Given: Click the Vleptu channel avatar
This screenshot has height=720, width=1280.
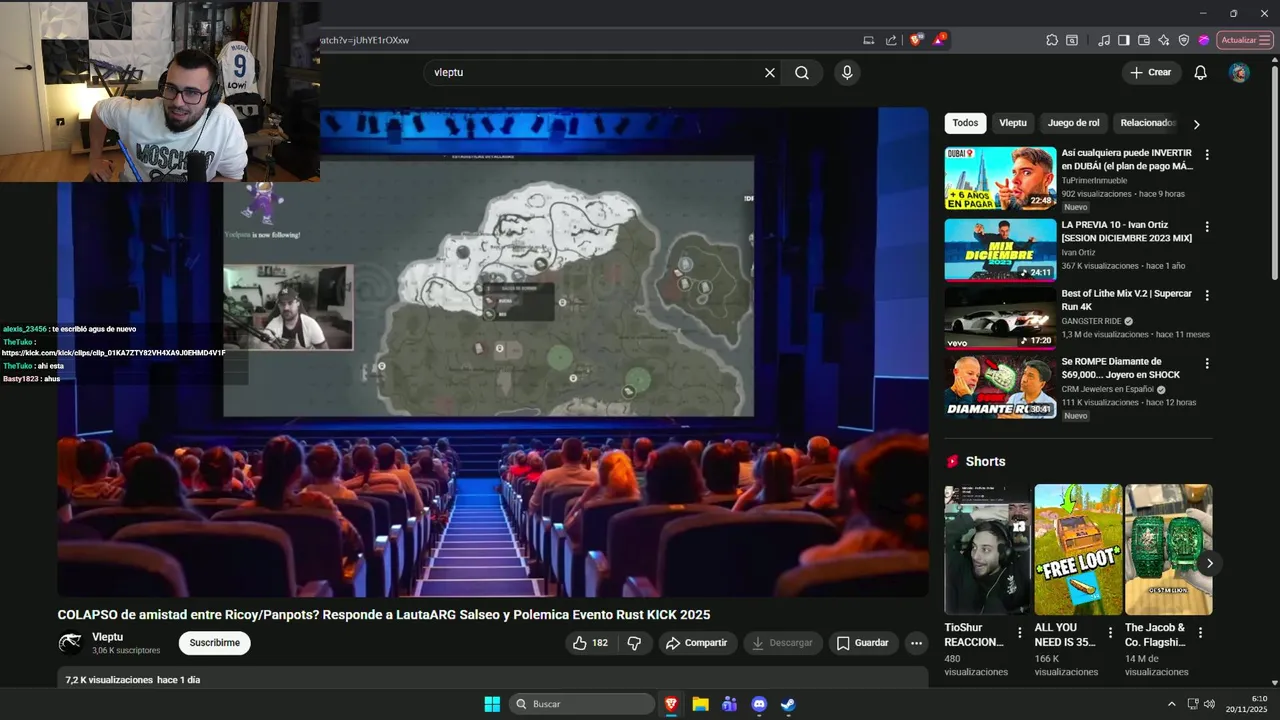Looking at the screenshot, I should [70, 643].
